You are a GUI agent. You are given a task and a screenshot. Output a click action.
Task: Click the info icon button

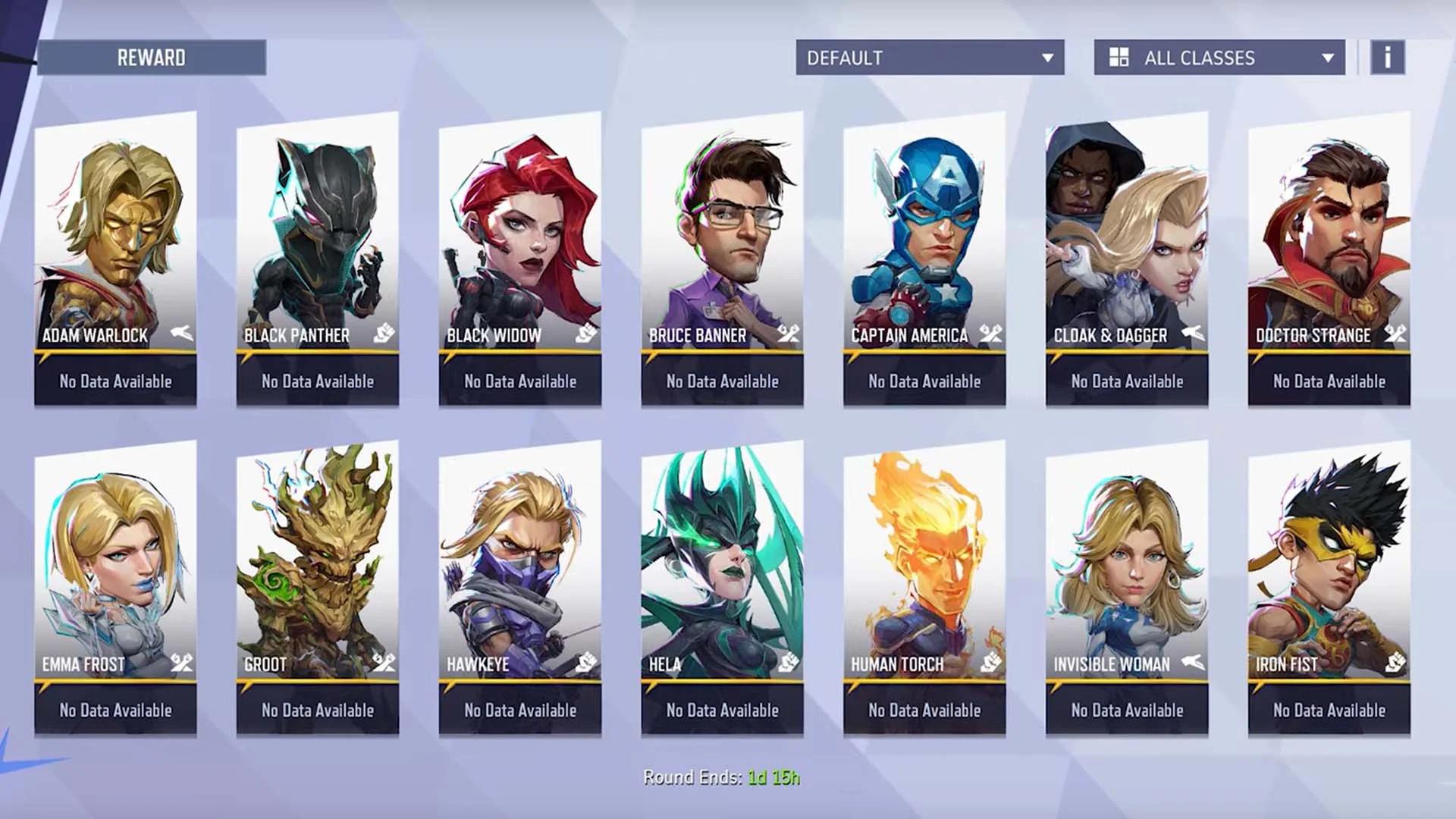(x=1387, y=58)
